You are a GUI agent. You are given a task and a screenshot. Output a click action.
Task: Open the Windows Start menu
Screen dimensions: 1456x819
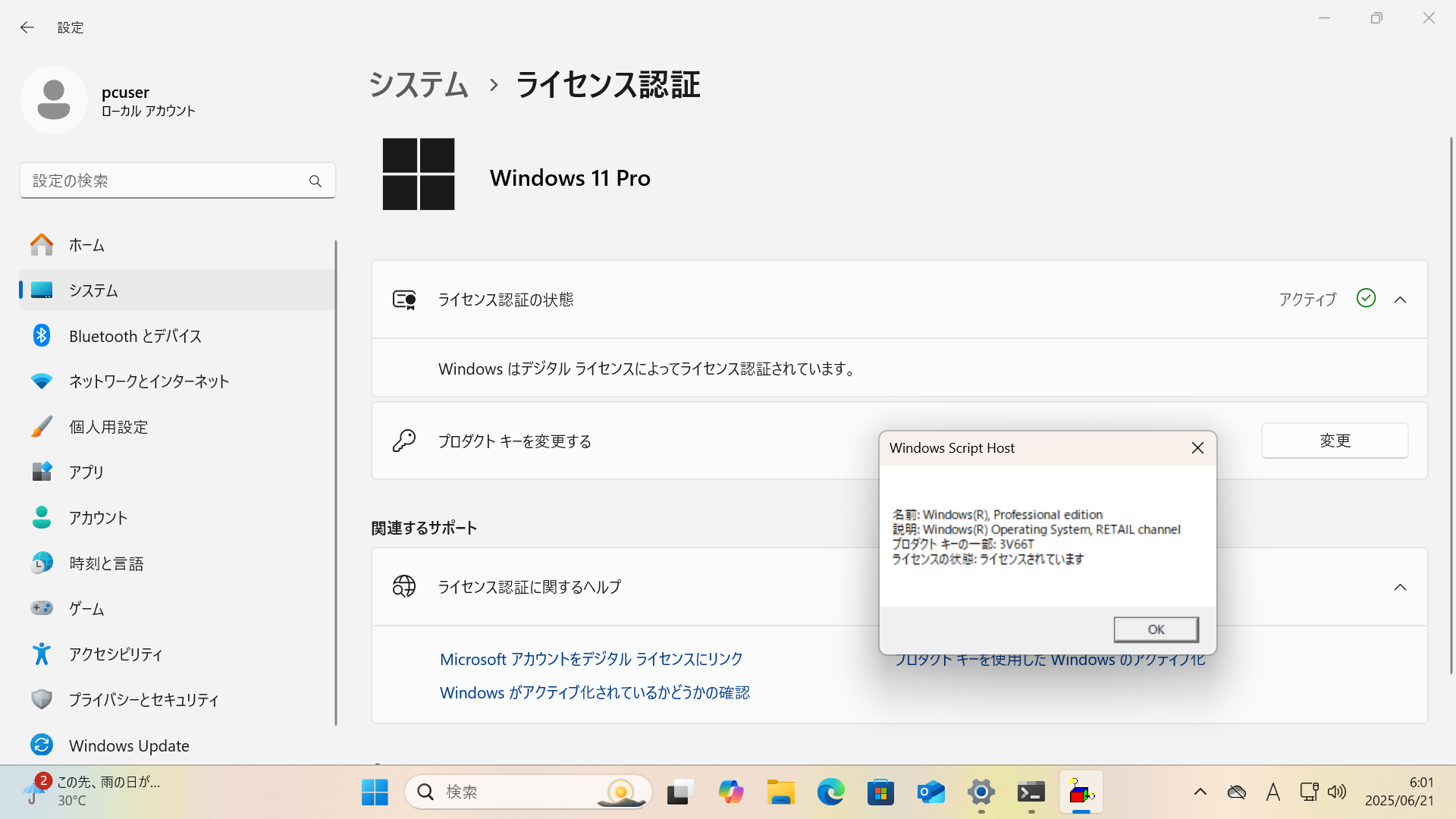tap(375, 792)
